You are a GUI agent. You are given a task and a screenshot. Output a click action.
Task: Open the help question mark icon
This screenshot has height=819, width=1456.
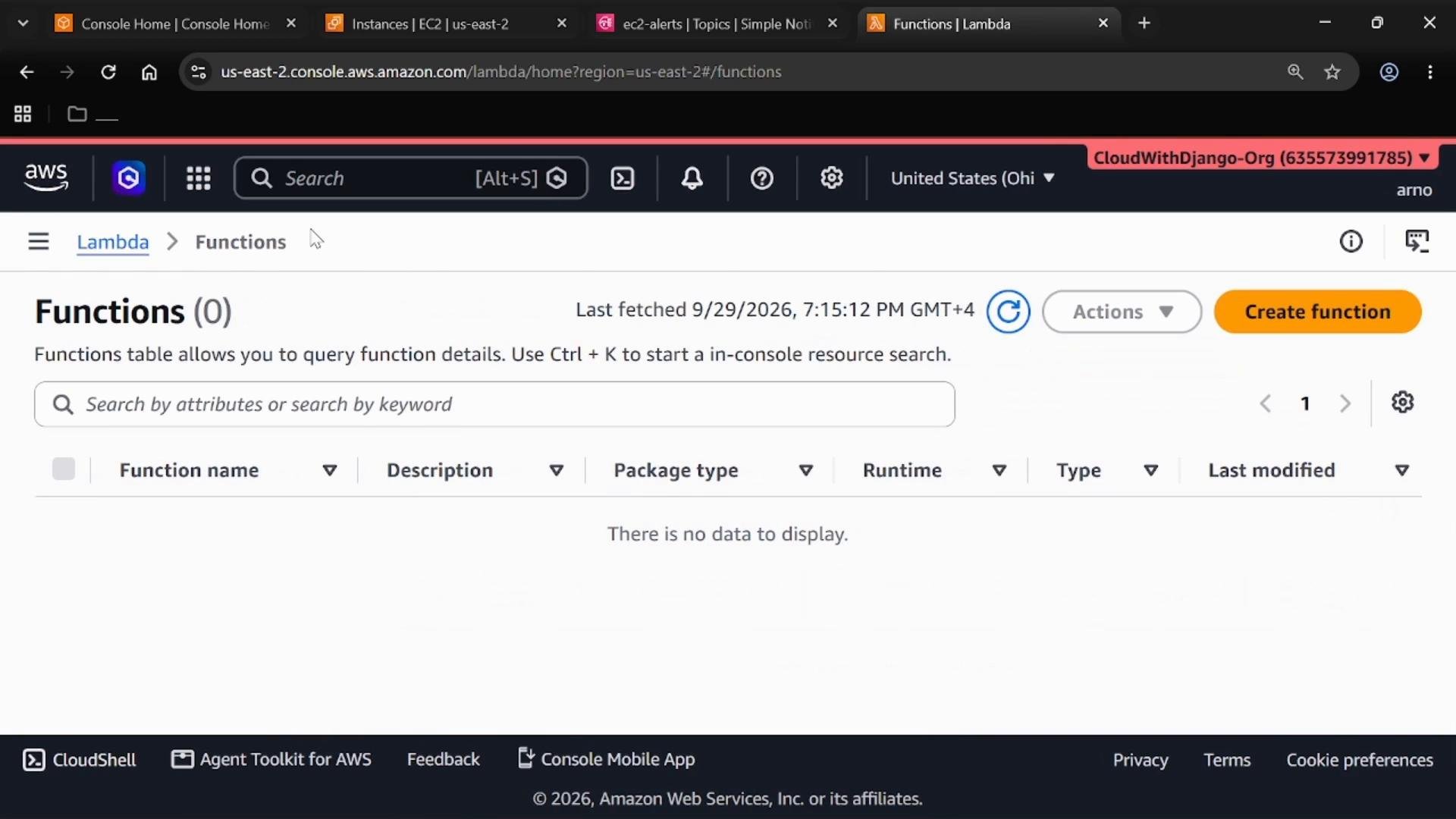(x=761, y=178)
